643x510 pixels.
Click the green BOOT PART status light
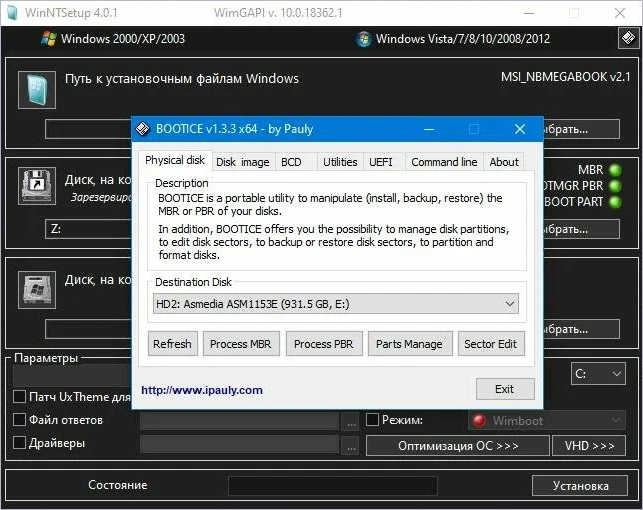point(615,201)
